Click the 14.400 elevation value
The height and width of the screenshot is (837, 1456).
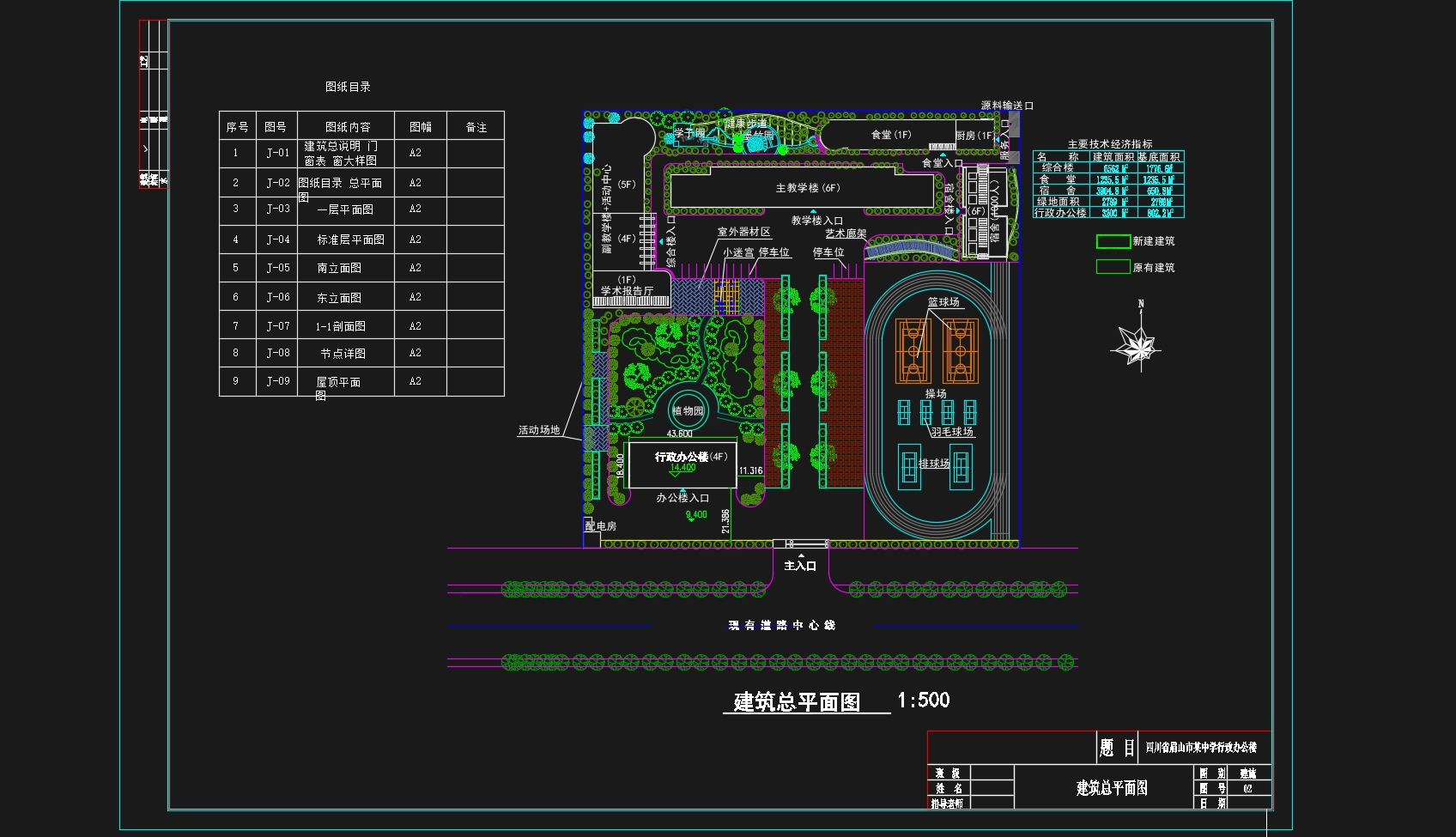(683, 468)
